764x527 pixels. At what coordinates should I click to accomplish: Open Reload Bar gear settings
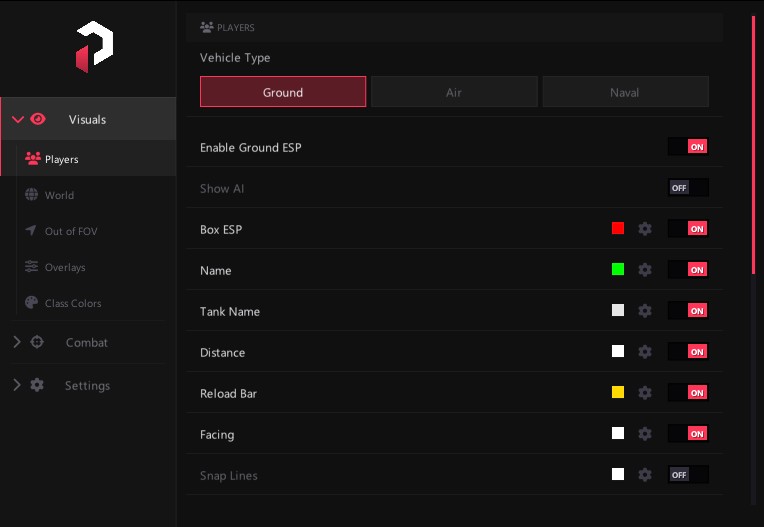(x=645, y=393)
